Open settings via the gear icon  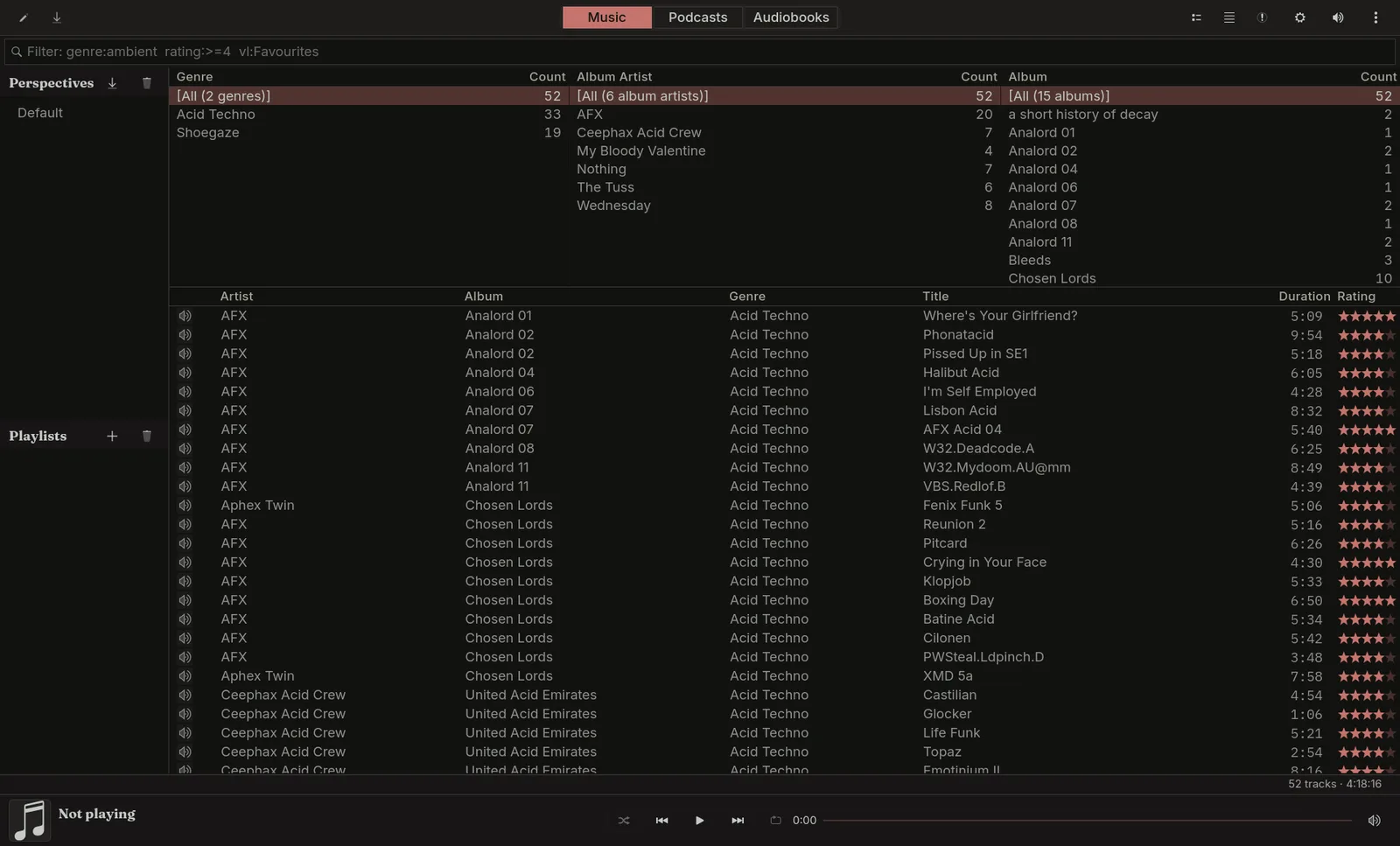[x=1300, y=17]
